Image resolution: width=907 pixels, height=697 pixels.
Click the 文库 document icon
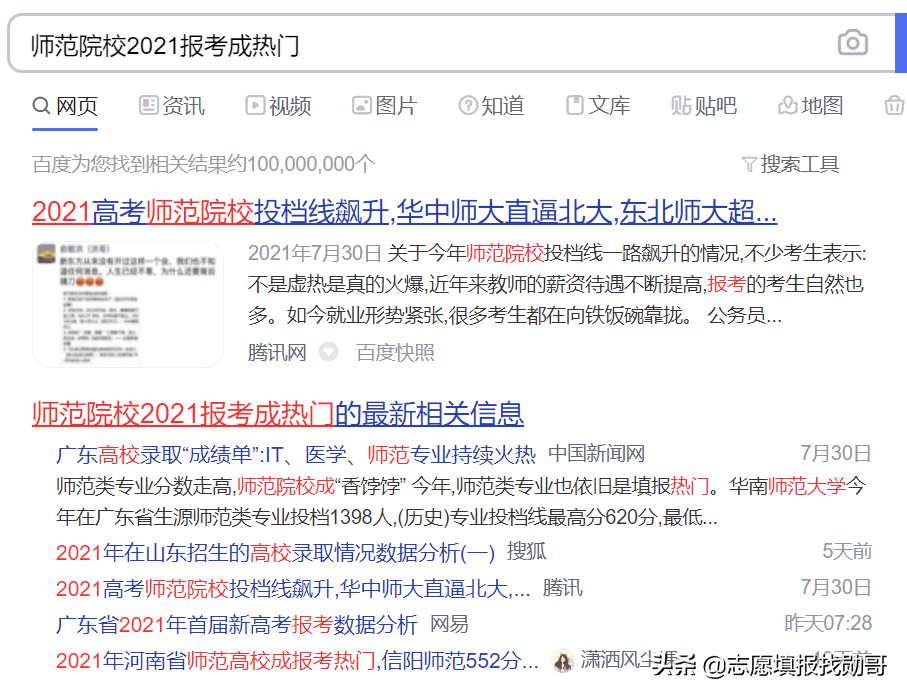pyautogui.click(x=574, y=105)
